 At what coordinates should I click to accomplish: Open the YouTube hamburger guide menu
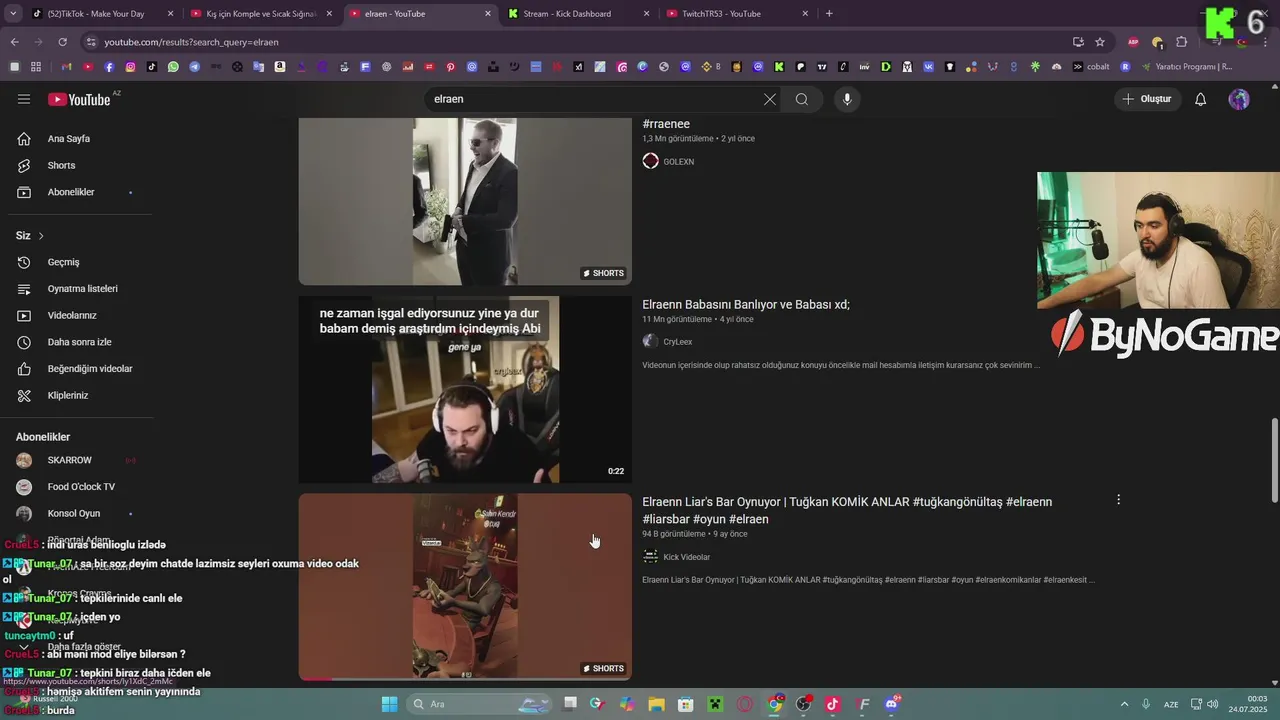(x=24, y=99)
